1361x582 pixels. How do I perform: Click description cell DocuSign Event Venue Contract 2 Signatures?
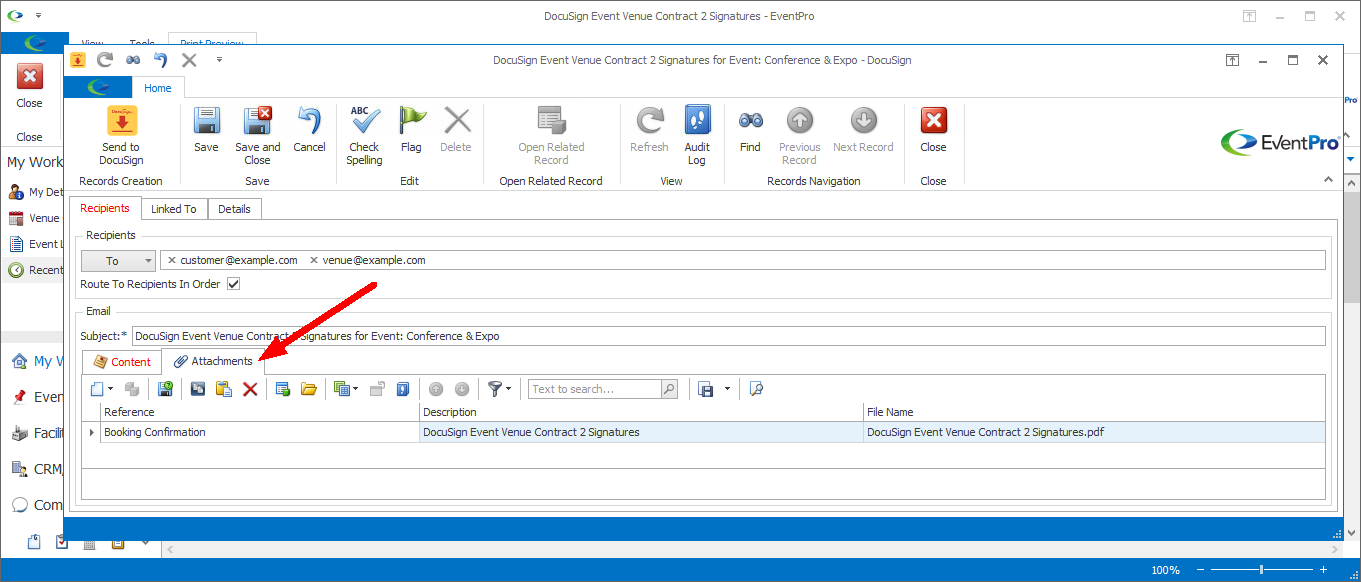[x=641, y=433]
